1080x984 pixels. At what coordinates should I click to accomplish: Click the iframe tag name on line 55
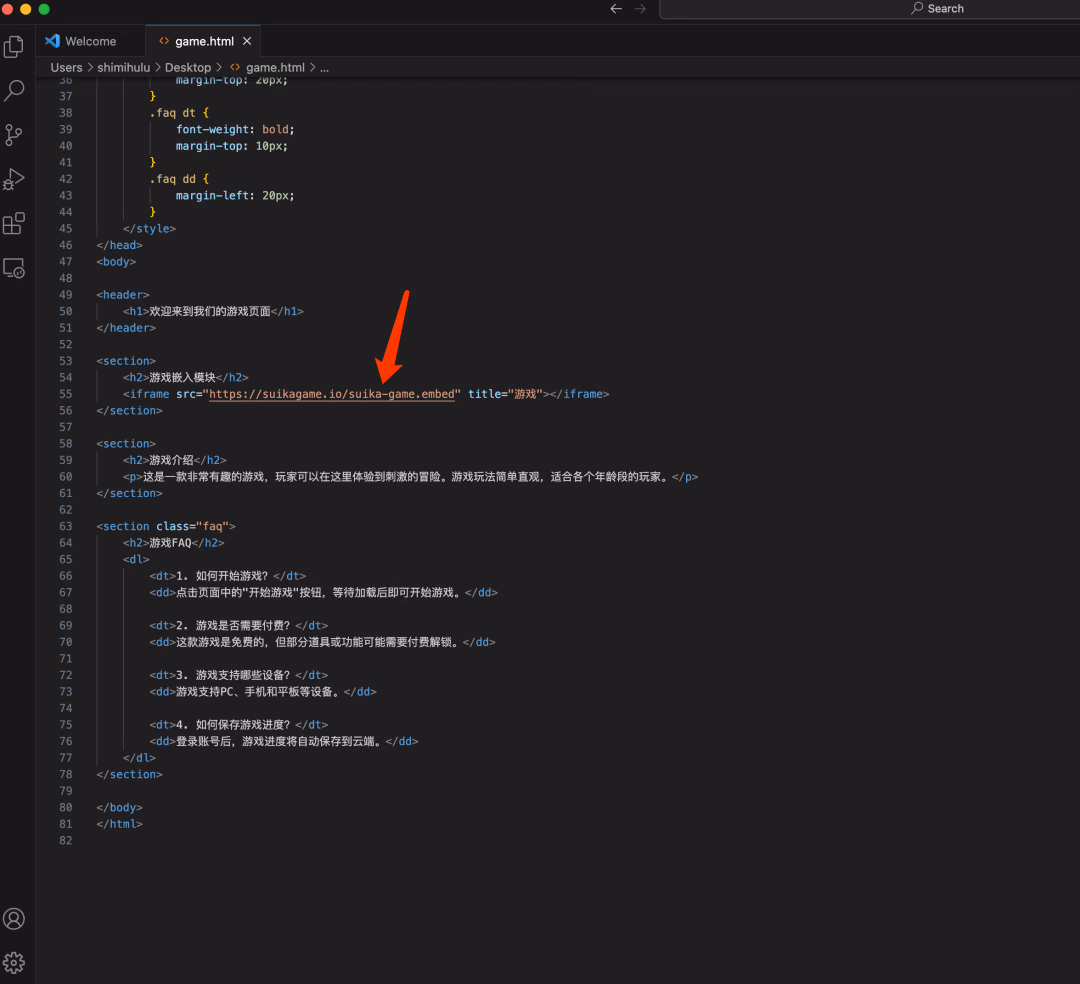(x=149, y=394)
